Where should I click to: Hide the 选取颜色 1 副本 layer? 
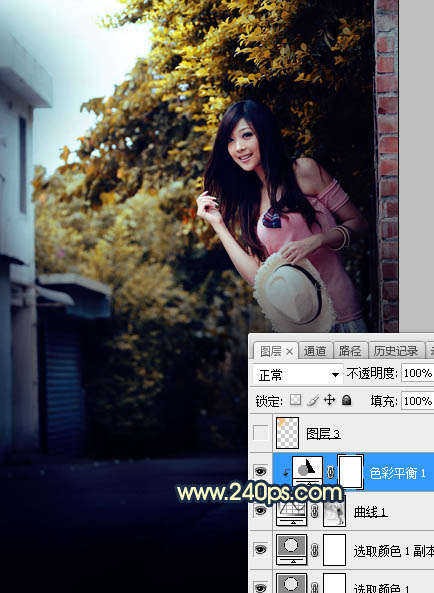(260, 550)
